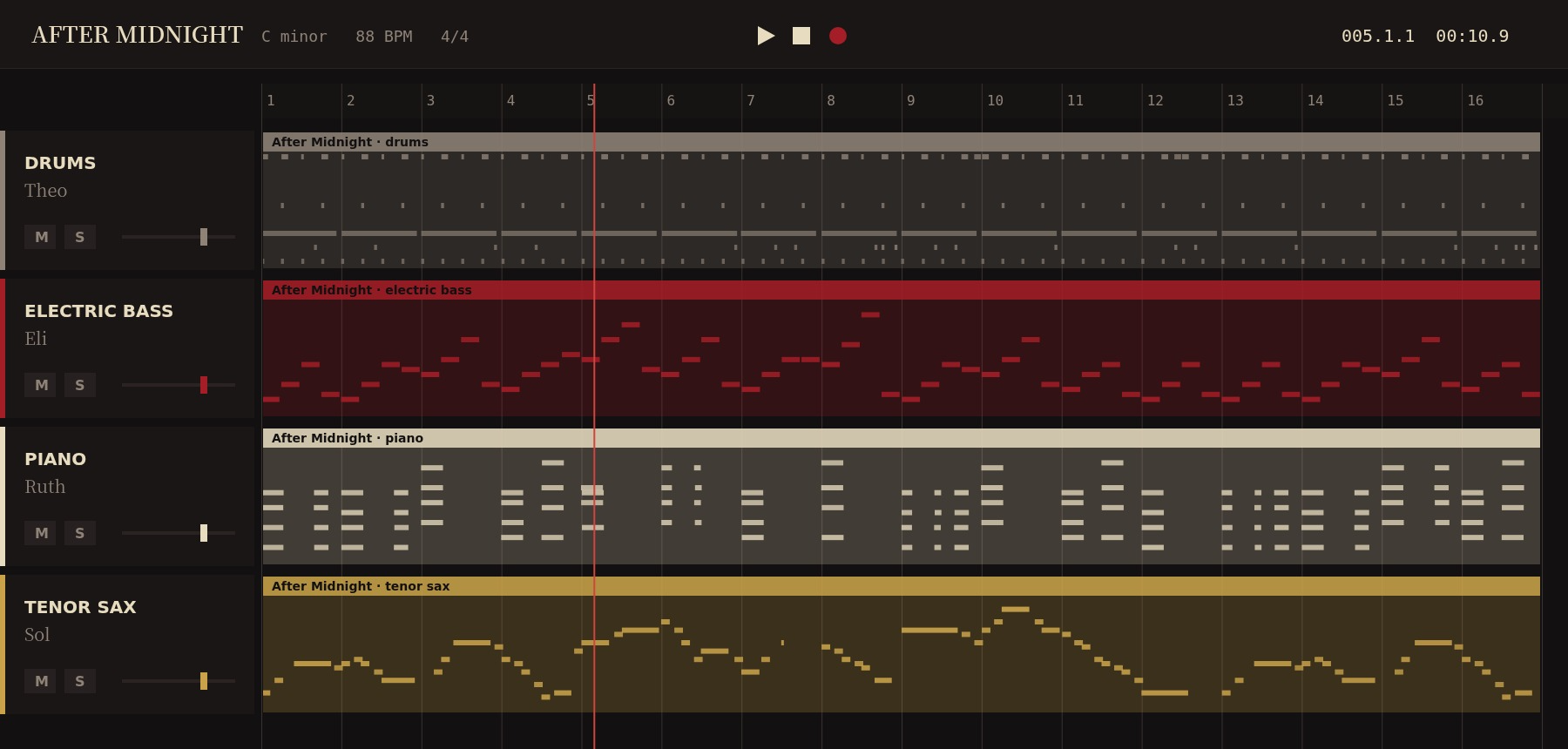Mute the Electric Bass track
Image resolution: width=1568 pixels, height=749 pixels.
coord(41,385)
